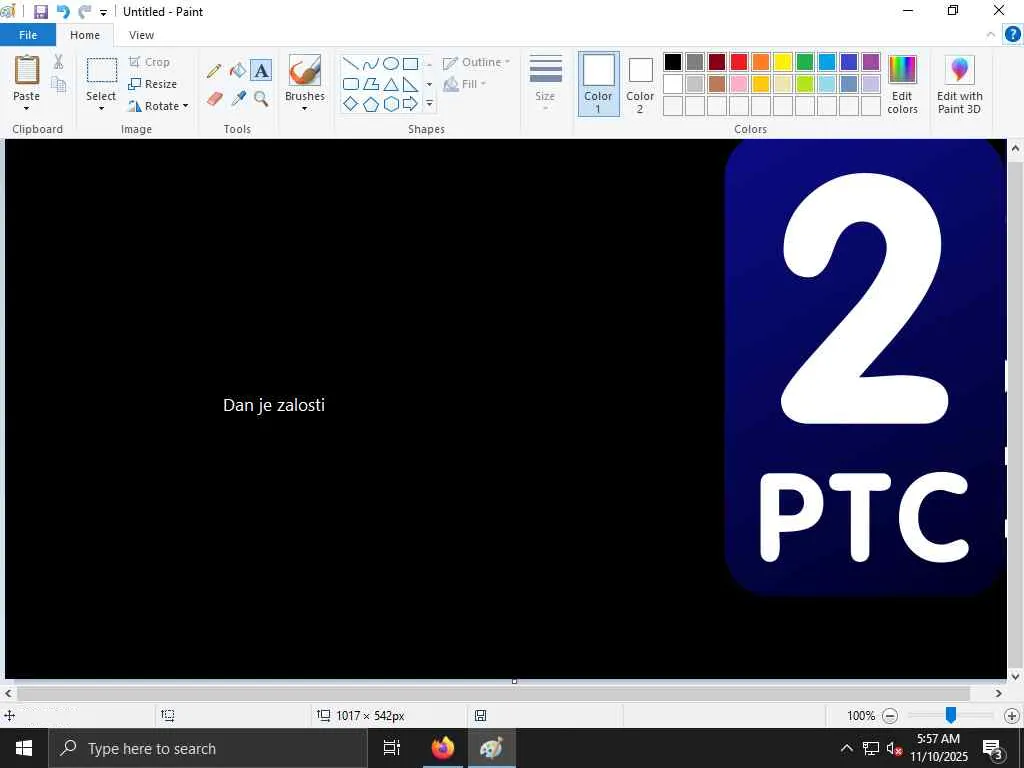Click the Crop button
The image size is (1024, 768).
pyautogui.click(x=150, y=62)
